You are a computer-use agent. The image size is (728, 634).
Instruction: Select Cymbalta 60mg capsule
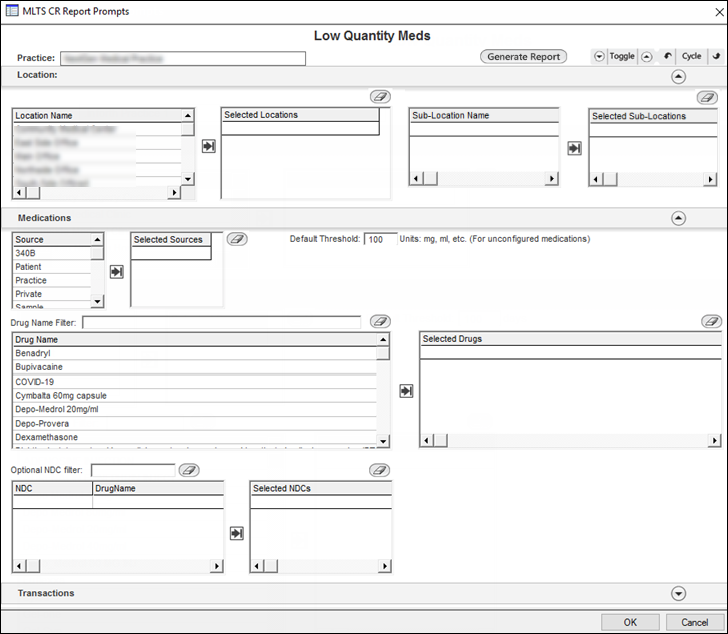[195, 395]
